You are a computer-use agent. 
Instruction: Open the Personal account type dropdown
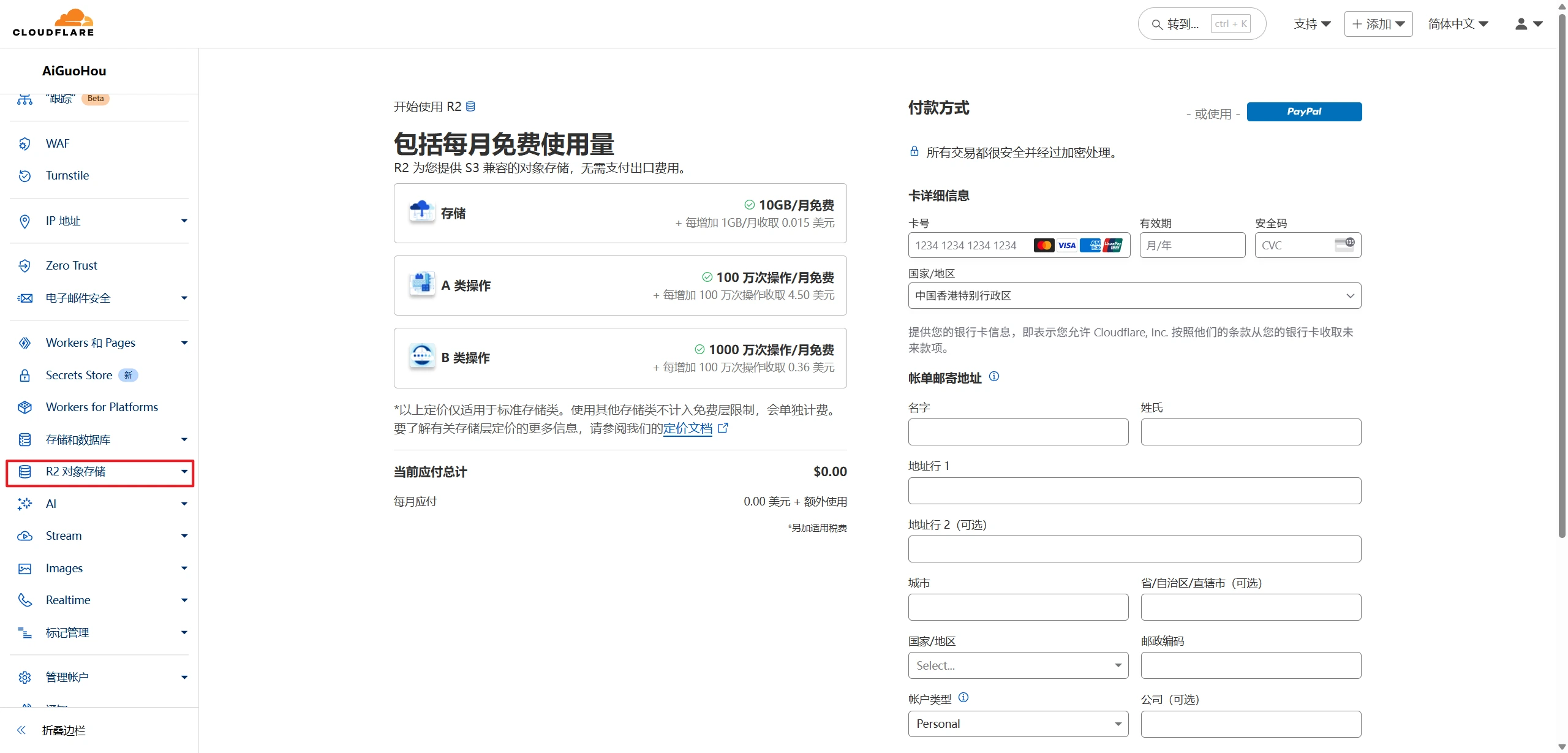pyautogui.click(x=1017, y=724)
